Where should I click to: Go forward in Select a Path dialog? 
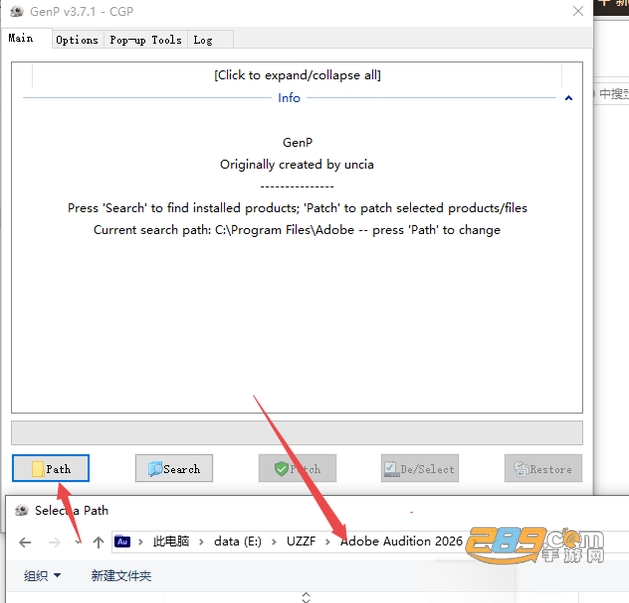click(x=54, y=542)
